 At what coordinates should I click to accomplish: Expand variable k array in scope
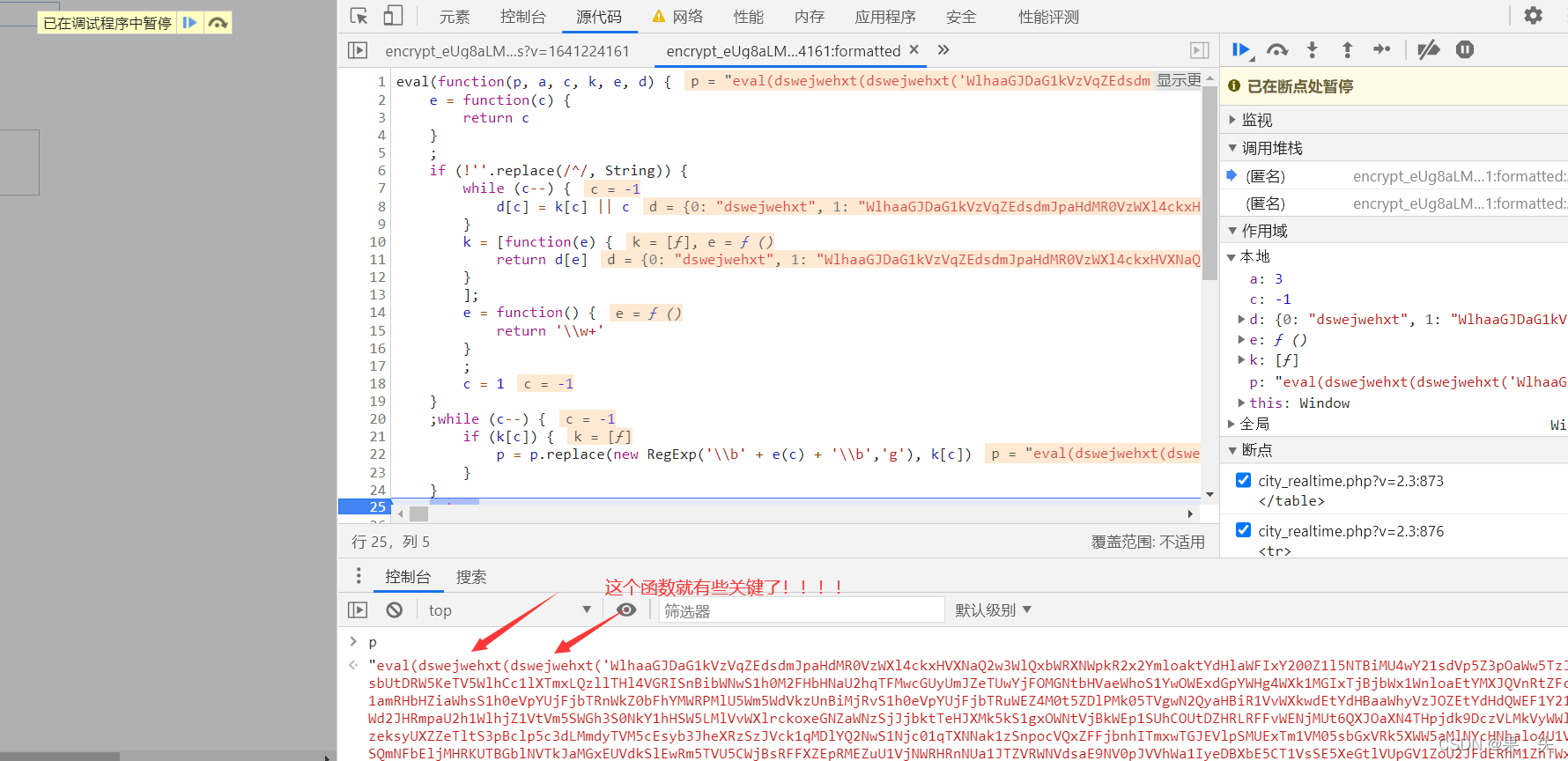1241,359
